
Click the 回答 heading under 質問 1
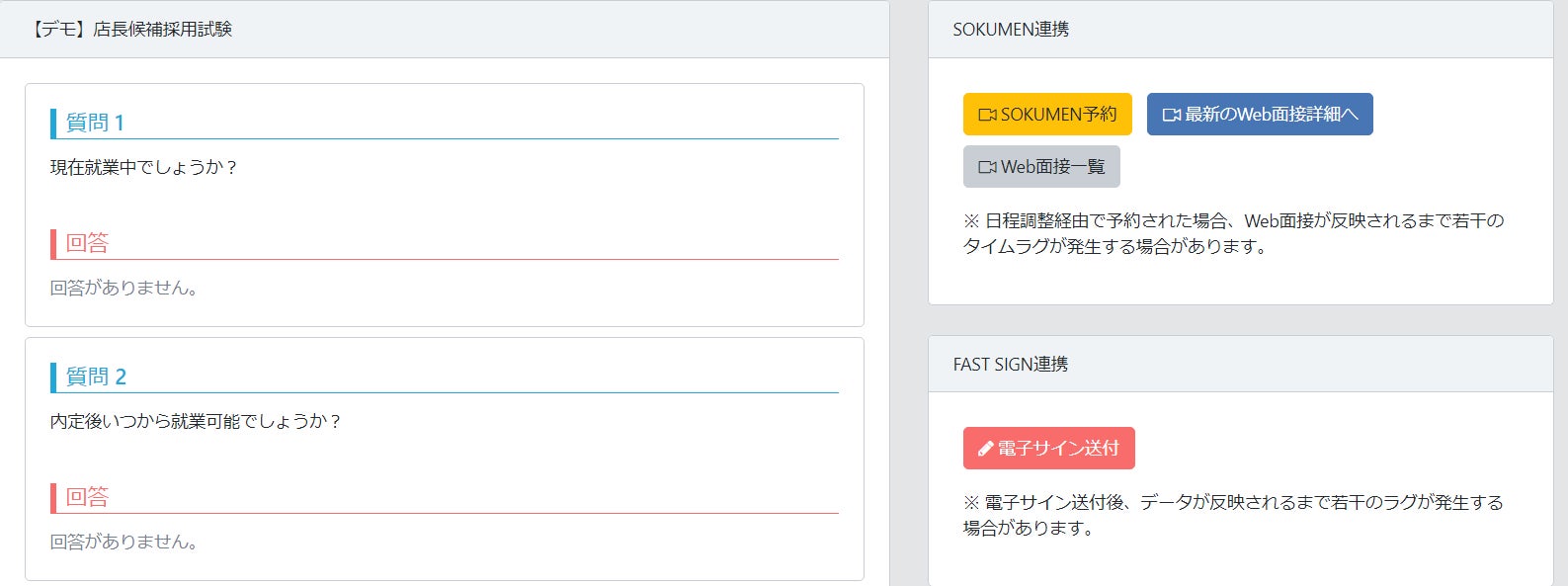click(87, 243)
